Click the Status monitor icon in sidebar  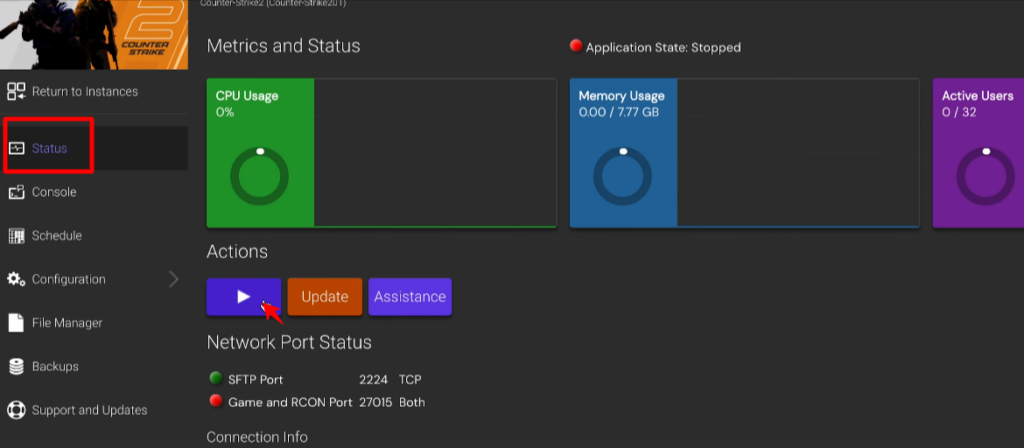[x=16, y=148]
